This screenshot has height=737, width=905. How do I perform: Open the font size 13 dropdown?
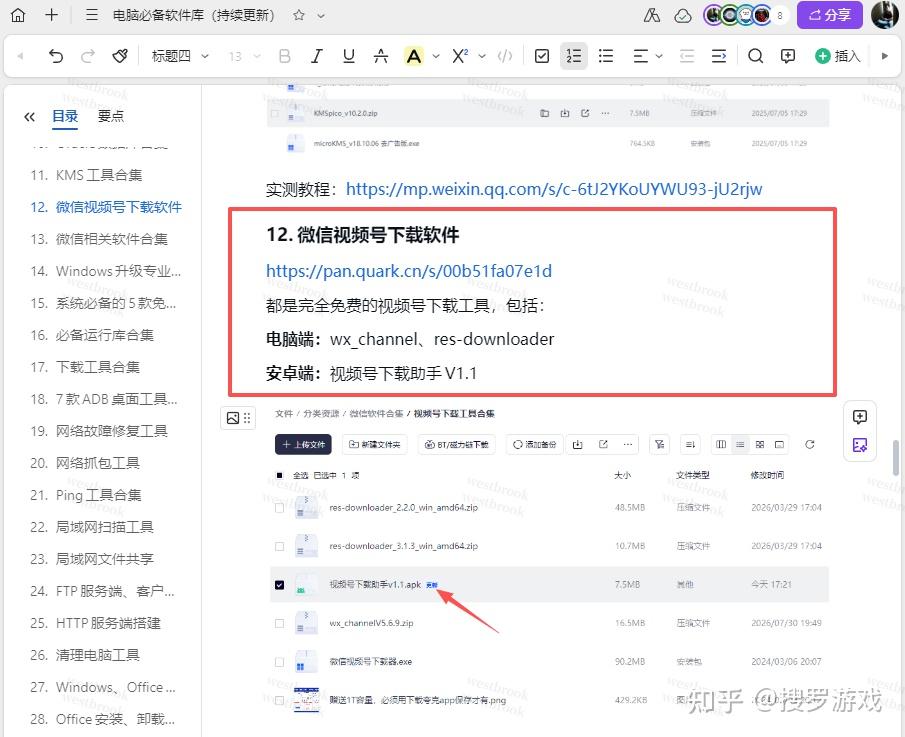click(x=244, y=56)
